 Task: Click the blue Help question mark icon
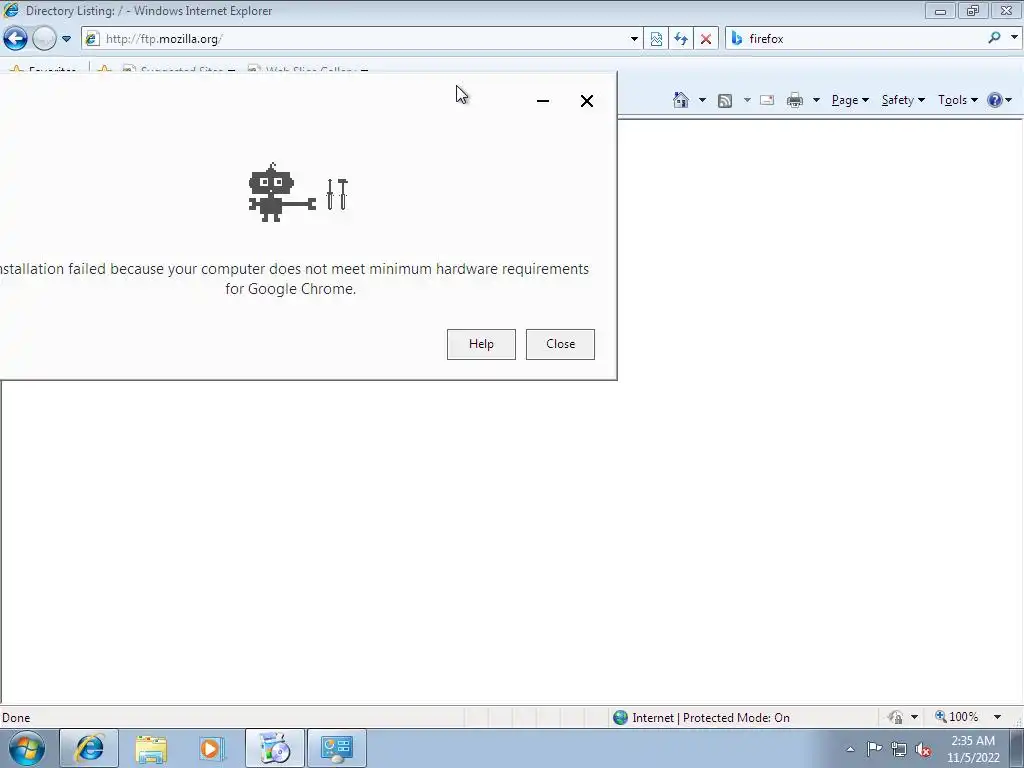(995, 100)
